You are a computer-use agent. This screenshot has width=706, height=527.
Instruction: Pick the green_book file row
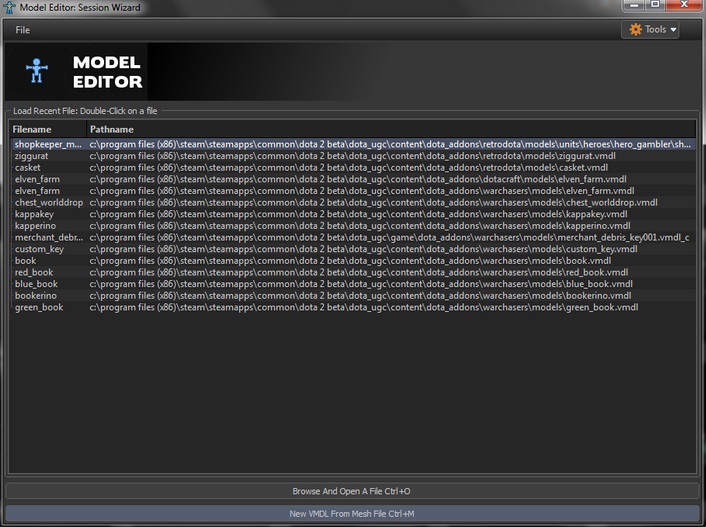tap(38, 307)
